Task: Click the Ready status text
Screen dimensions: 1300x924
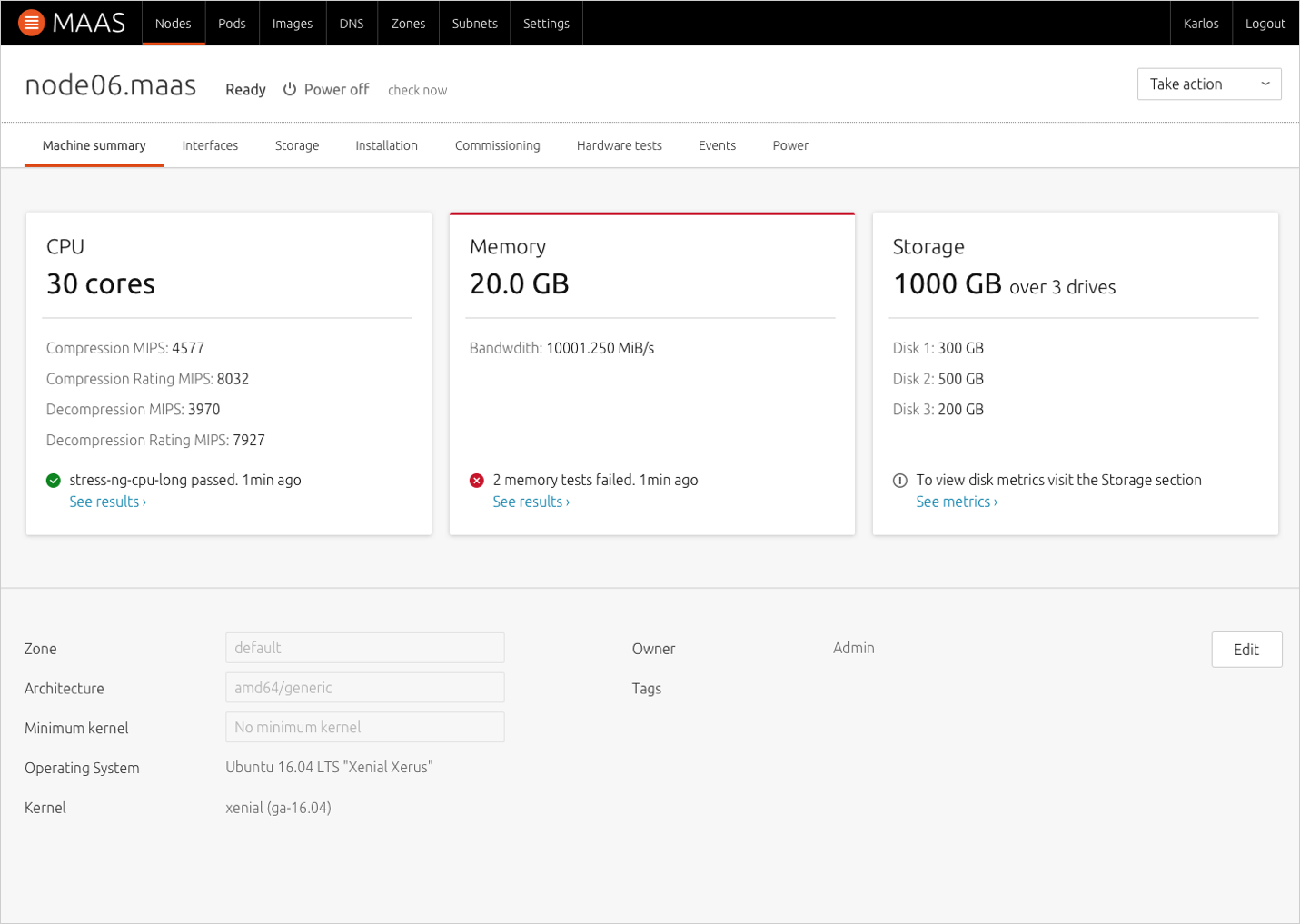Action: tap(245, 89)
